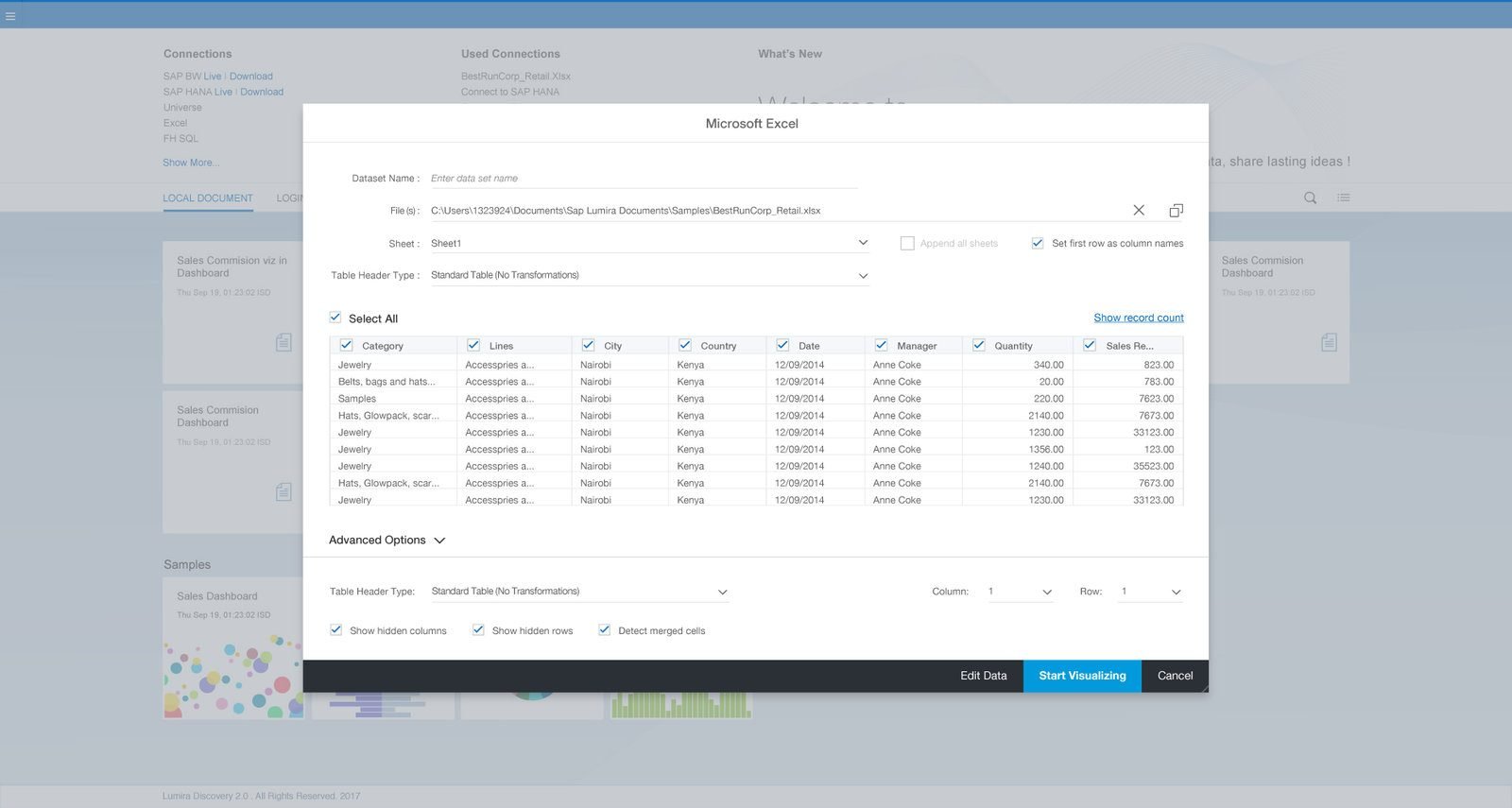The height and width of the screenshot is (808, 1512).
Task: Toggle Show hidden columns checkbox
Action: [x=335, y=629]
